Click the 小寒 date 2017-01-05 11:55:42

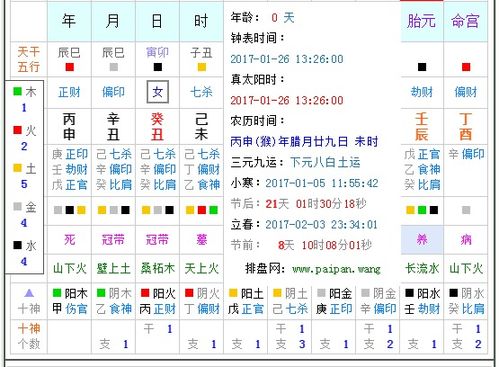click(x=322, y=183)
